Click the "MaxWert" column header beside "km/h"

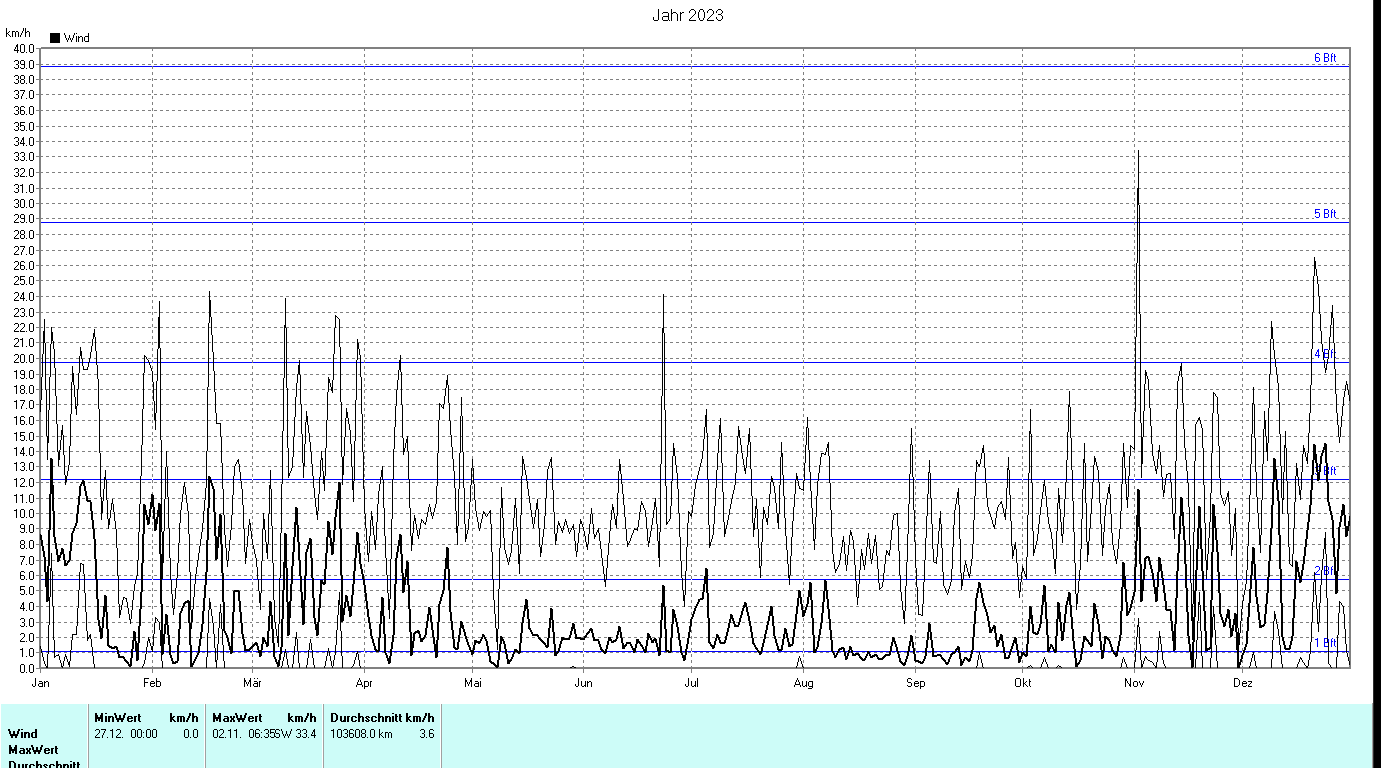(x=237, y=718)
